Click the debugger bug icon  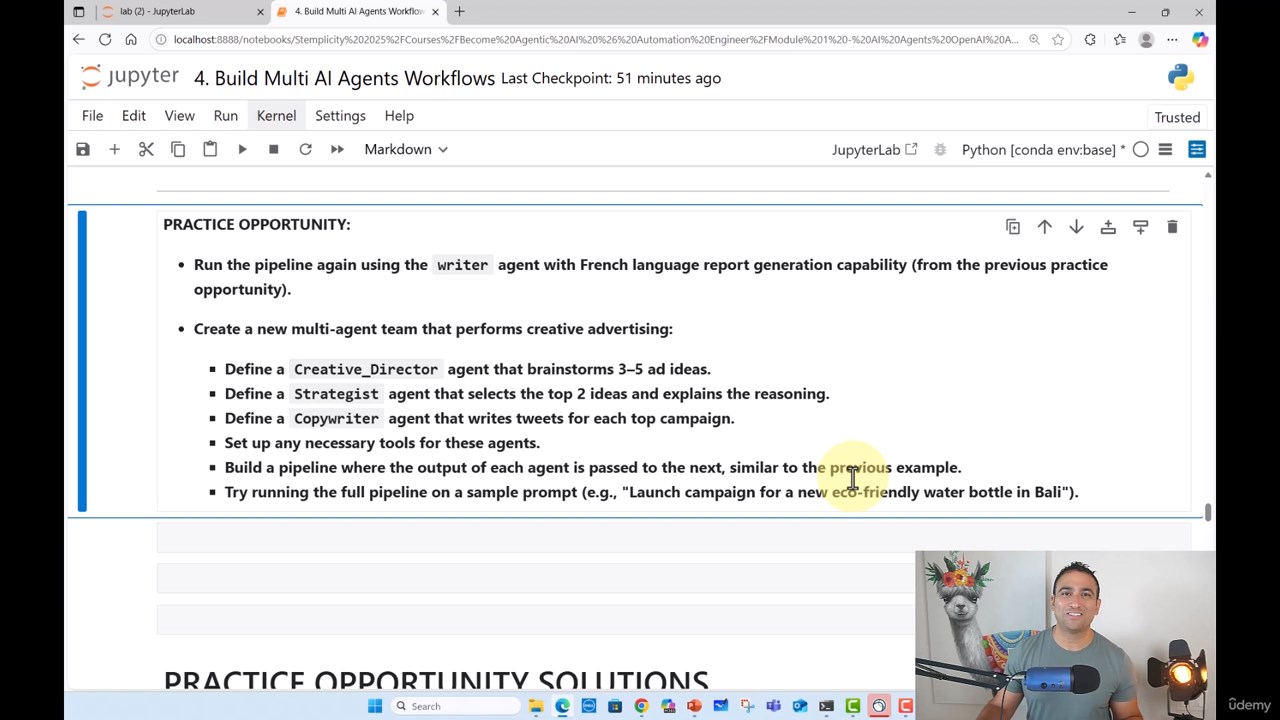coord(940,149)
